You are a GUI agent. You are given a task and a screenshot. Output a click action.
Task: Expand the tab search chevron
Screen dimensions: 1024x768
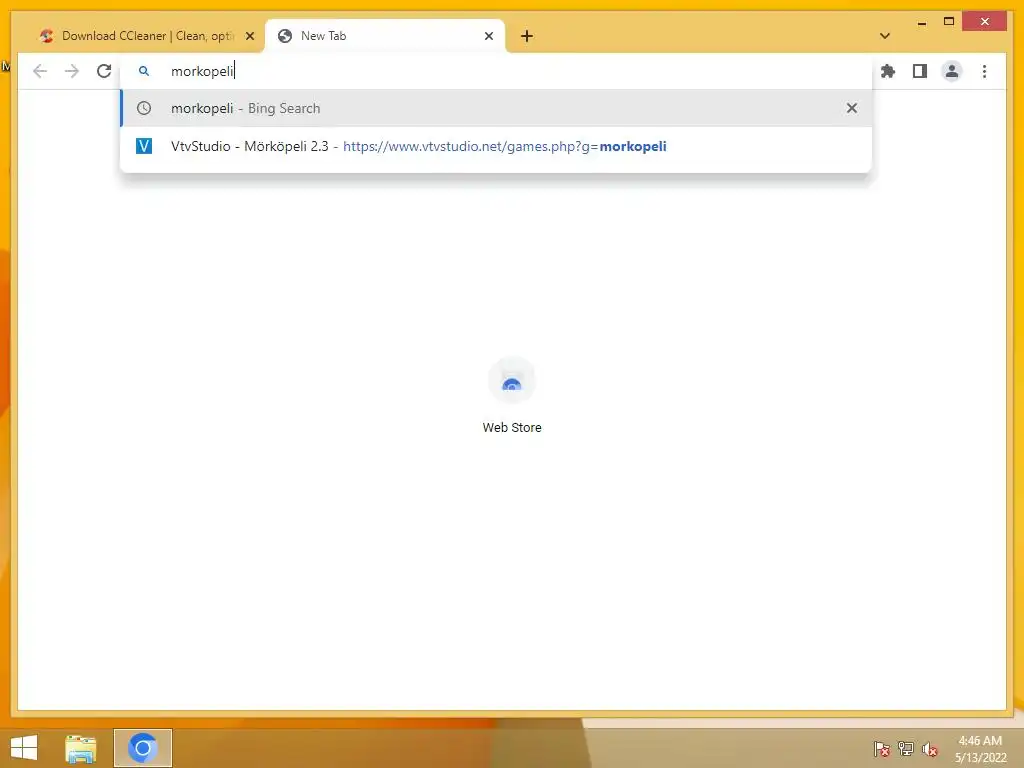click(x=885, y=36)
